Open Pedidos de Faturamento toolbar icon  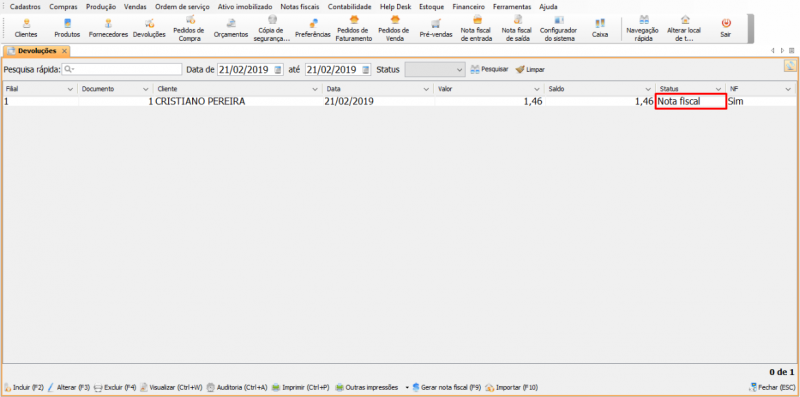coord(354,29)
